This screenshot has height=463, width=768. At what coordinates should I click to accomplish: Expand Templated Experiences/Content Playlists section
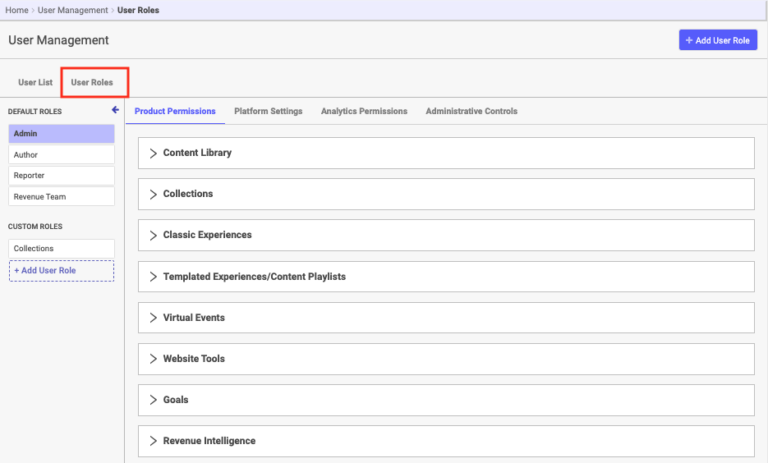pyautogui.click(x=446, y=276)
